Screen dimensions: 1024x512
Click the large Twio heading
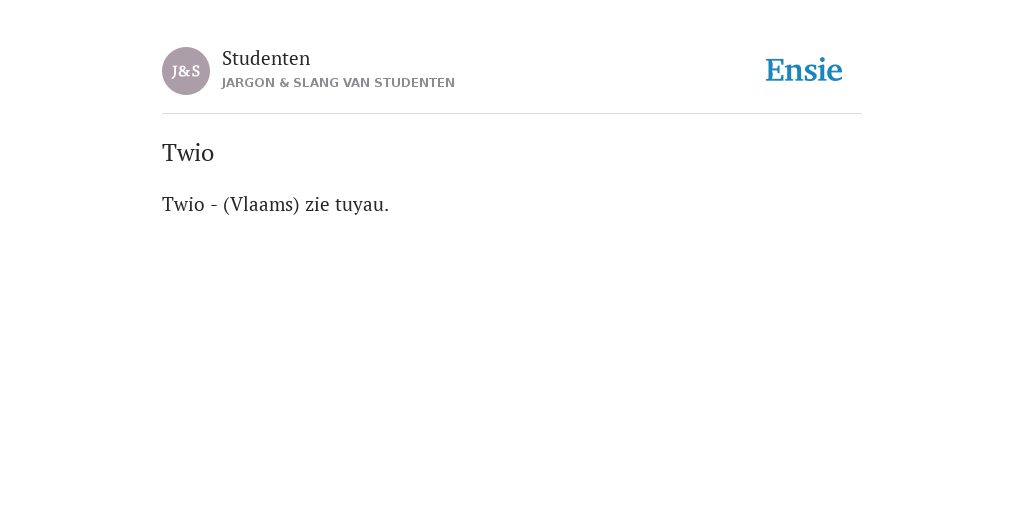[x=188, y=153]
